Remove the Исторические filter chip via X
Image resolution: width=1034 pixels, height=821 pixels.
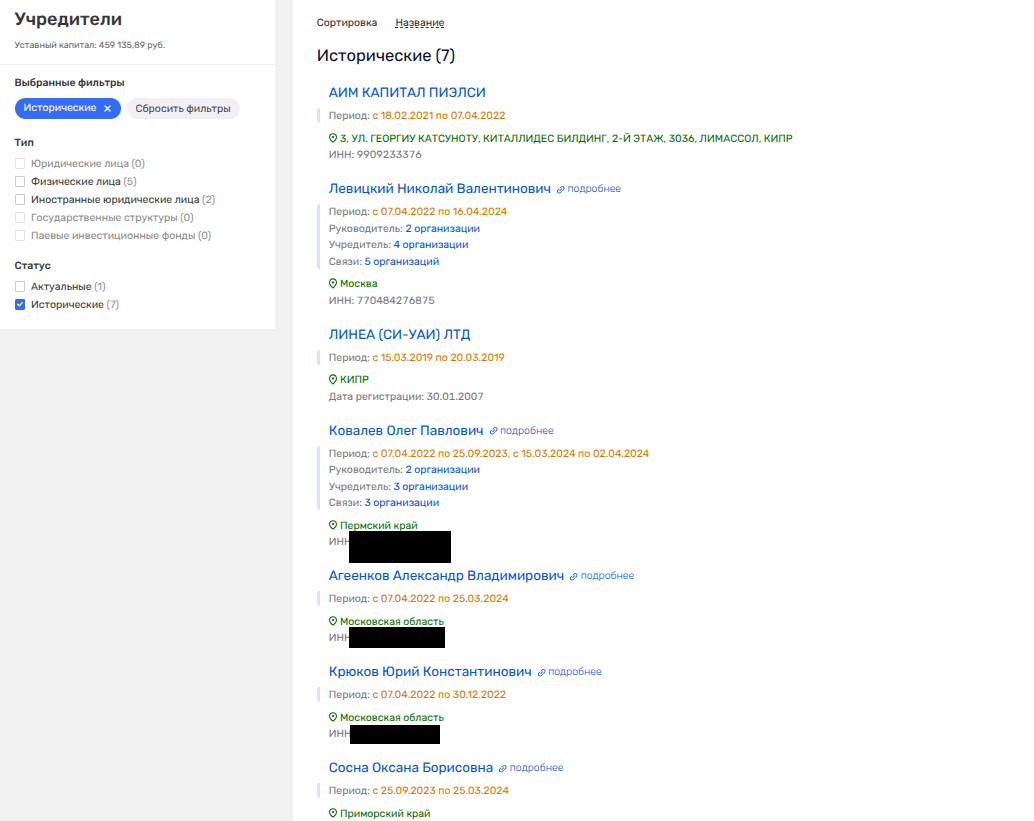(x=107, y=108)
